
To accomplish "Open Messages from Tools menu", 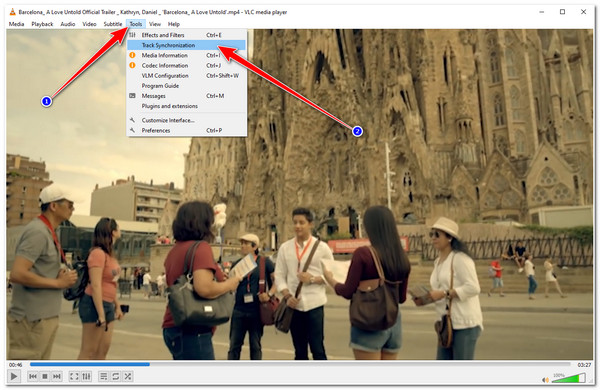I will click(x=187, y=96).
